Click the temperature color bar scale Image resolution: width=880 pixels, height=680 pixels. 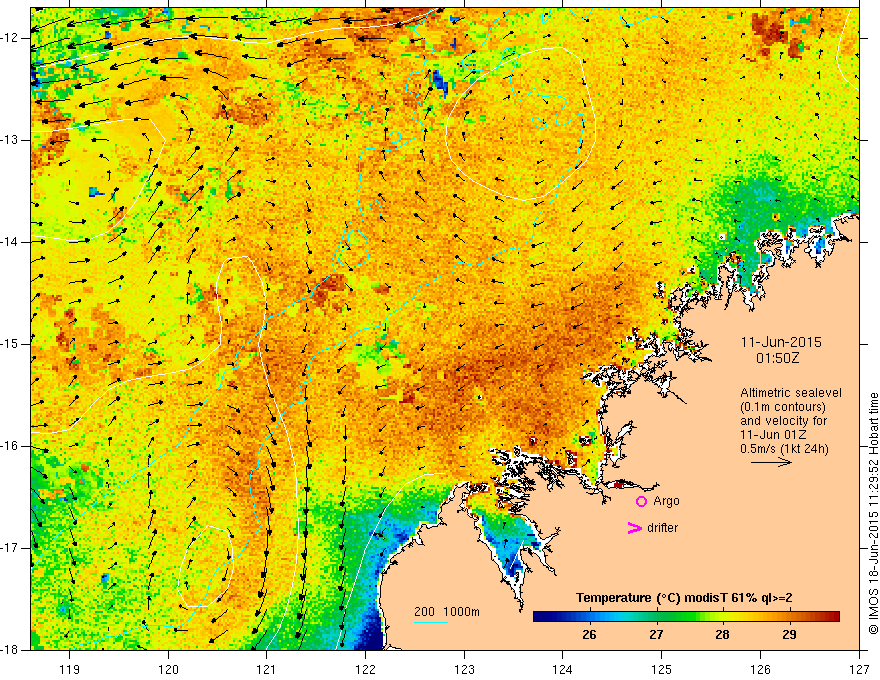[x=686, y=617]
